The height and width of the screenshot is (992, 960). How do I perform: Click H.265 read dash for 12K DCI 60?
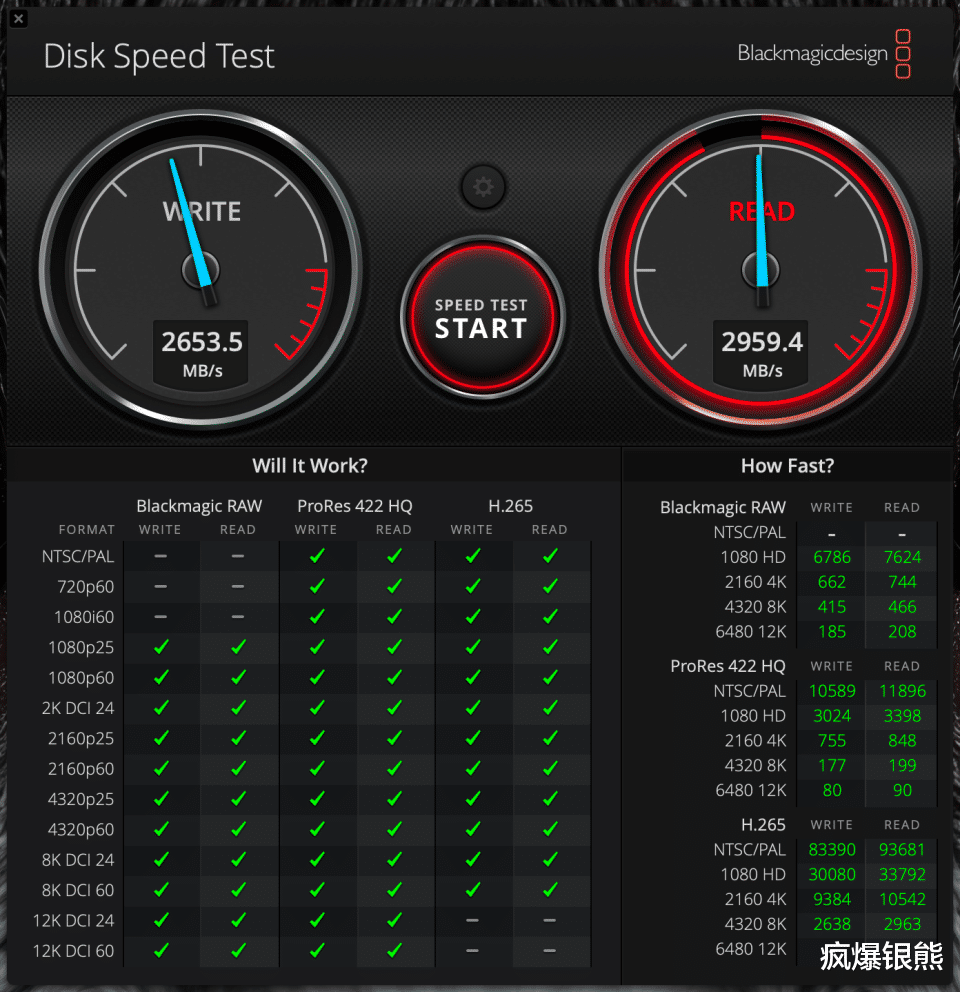click(549, 951)
